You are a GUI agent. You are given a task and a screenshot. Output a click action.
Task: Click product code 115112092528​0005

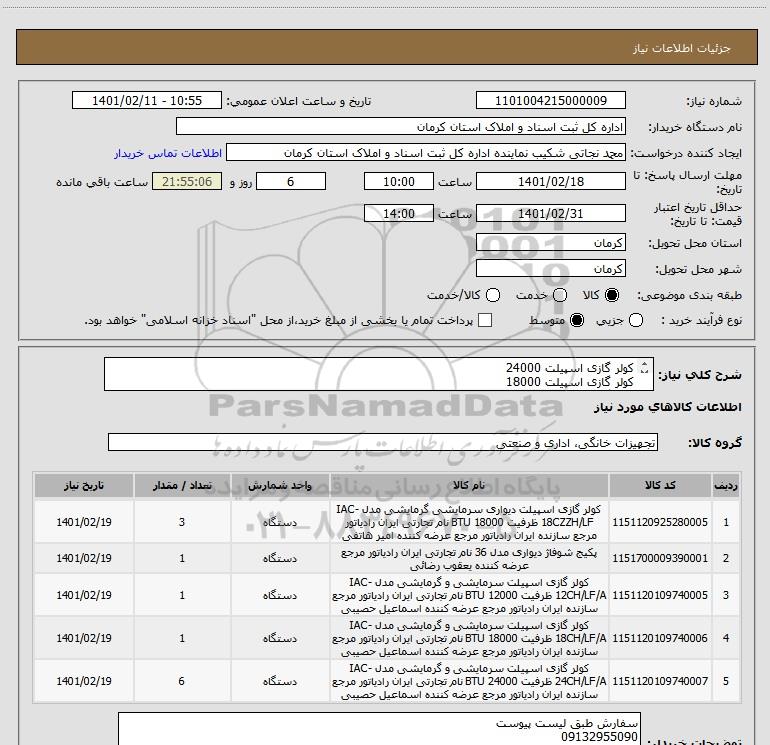pyautogui.click(x=660, y=522)
